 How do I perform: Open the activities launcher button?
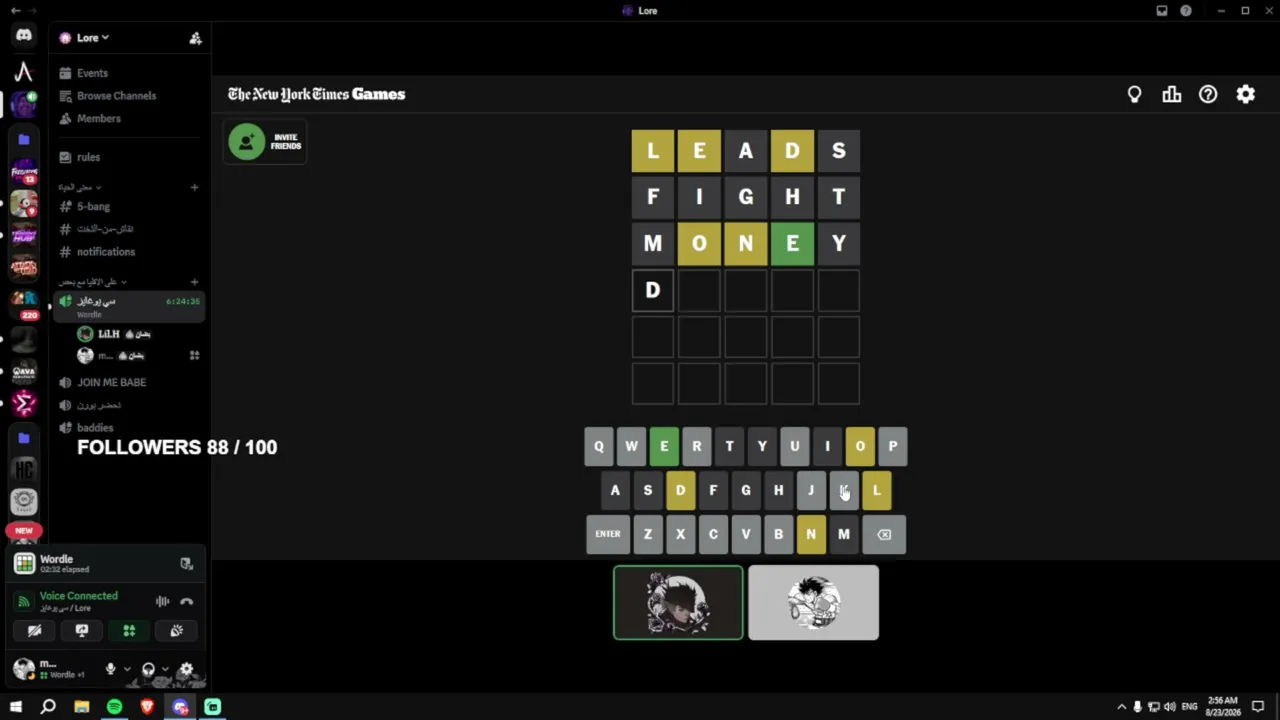click(x=129, y=631)
